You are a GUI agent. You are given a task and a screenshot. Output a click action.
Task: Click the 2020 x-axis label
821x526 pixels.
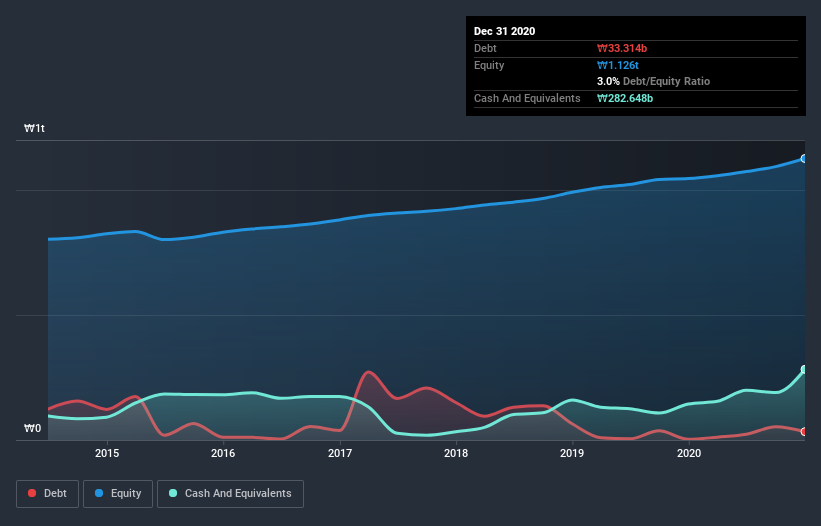tap(689, 453)
